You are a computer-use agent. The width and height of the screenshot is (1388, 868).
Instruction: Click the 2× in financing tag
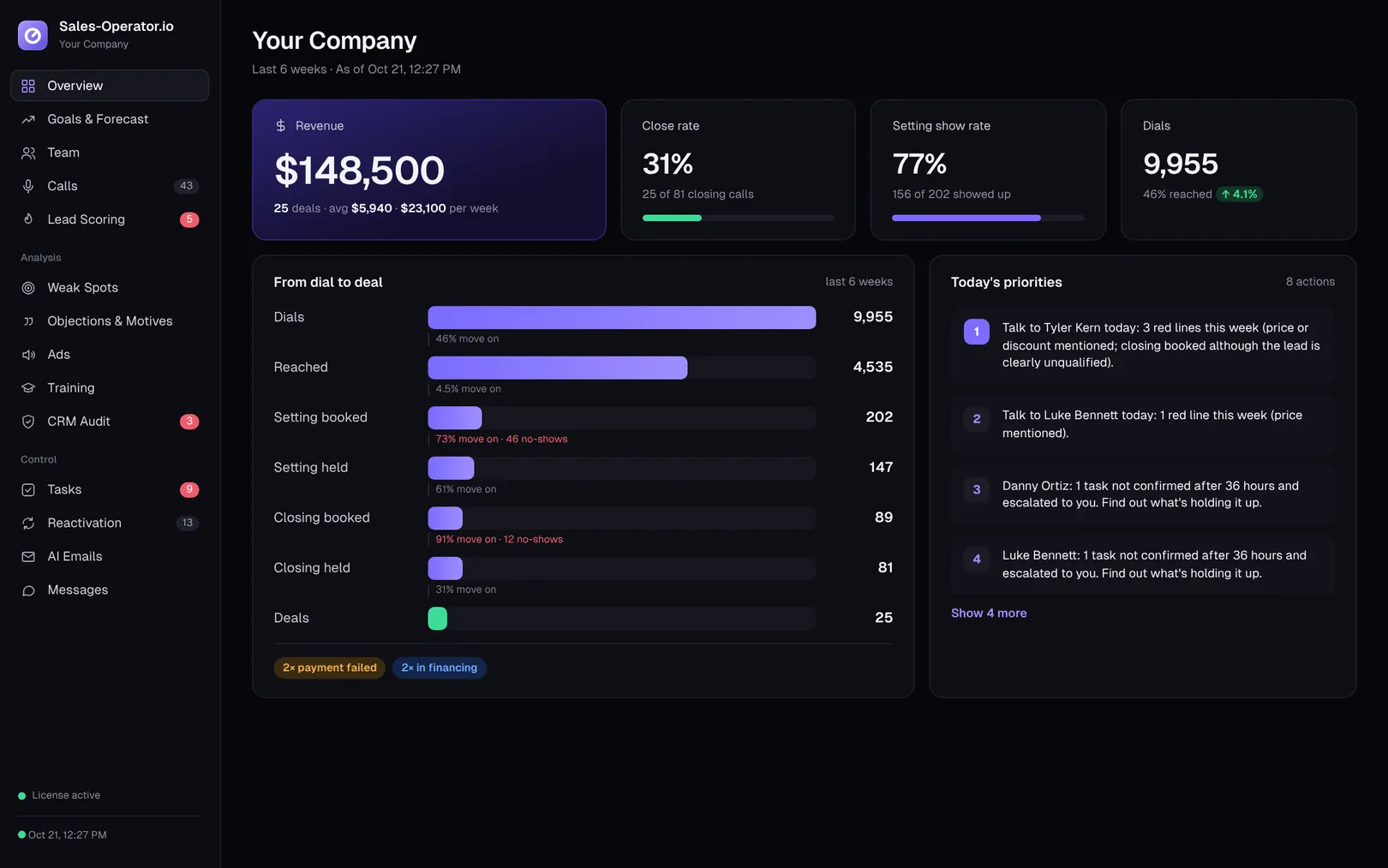[440, 667]
